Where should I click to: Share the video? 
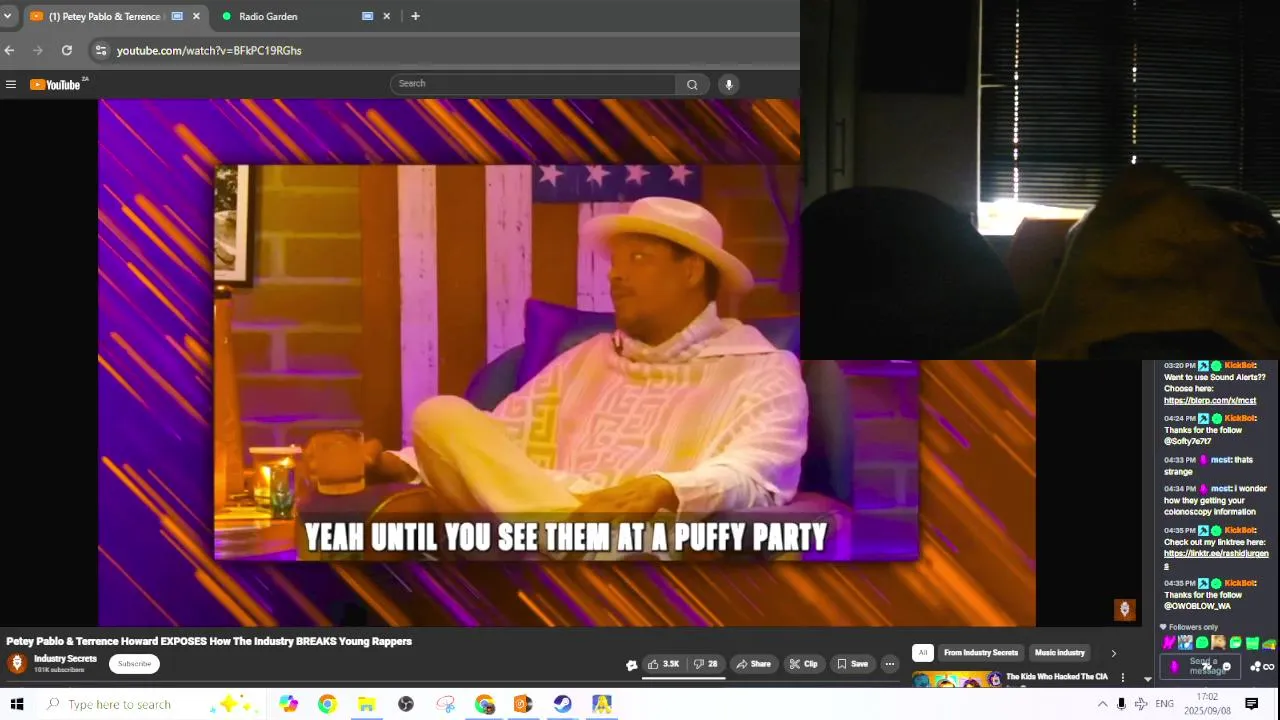[754, 664]
